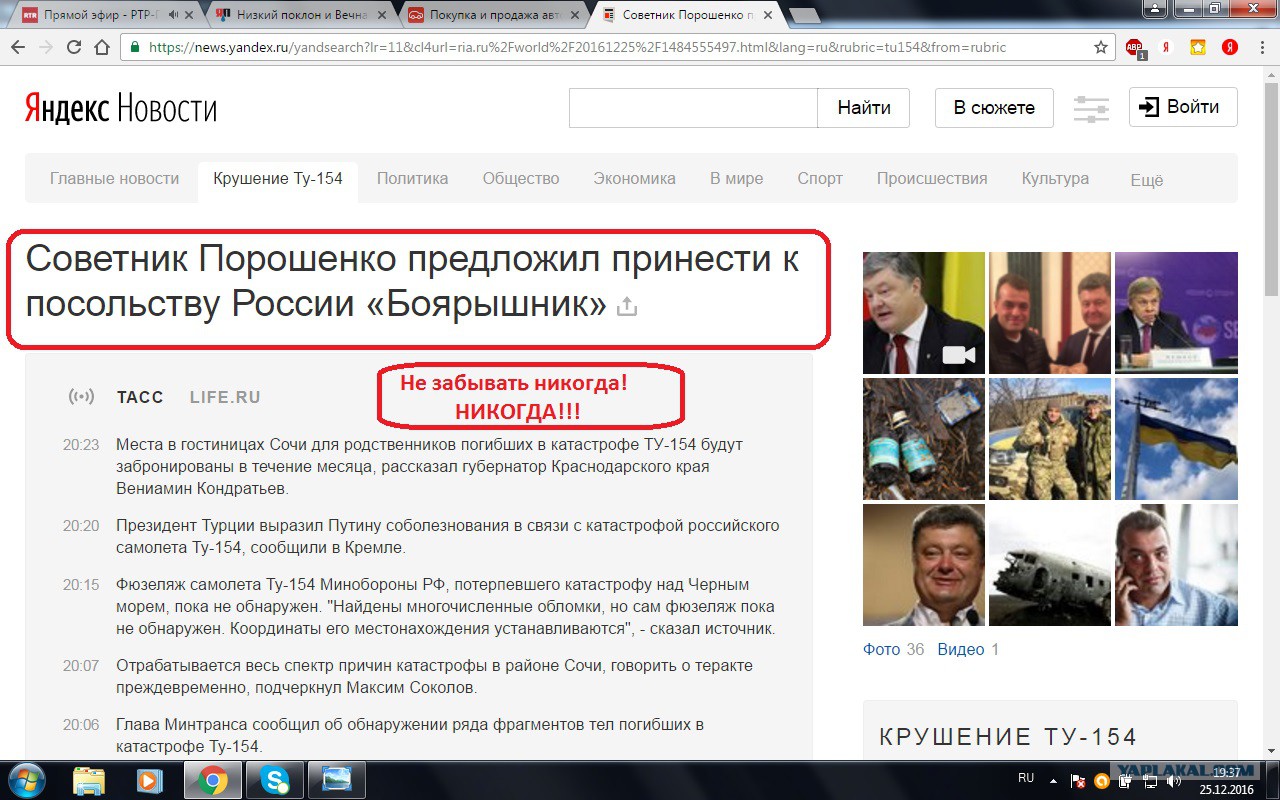
Task: Open the picture viewer taskbar item
Action: pyautogui.click(x=336, y=779)
